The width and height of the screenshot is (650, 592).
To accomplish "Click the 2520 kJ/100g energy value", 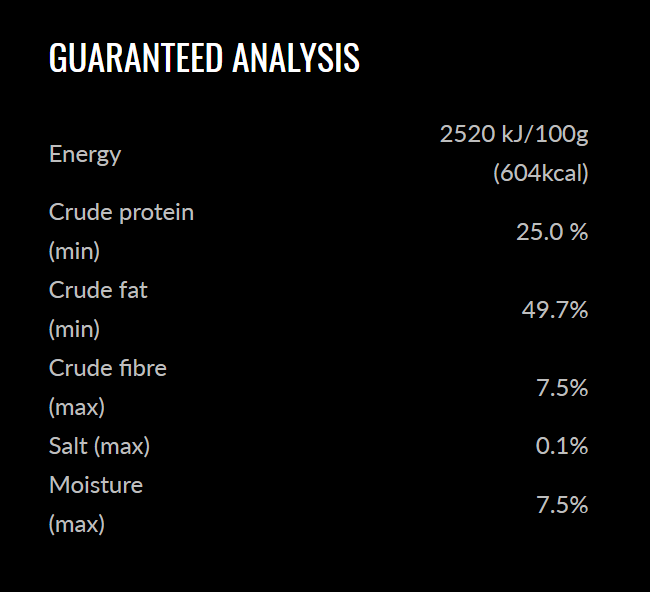I will (x=514, y=134).
